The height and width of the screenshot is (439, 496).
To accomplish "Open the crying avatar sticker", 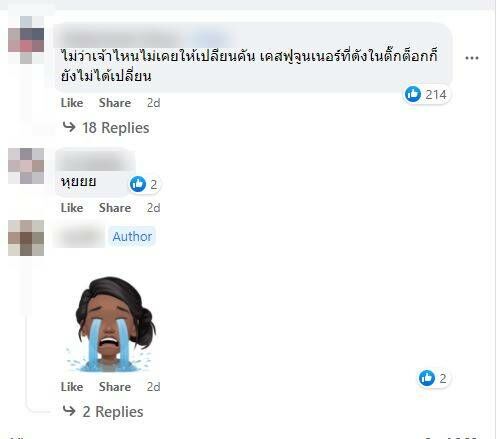I will point(110,324).
